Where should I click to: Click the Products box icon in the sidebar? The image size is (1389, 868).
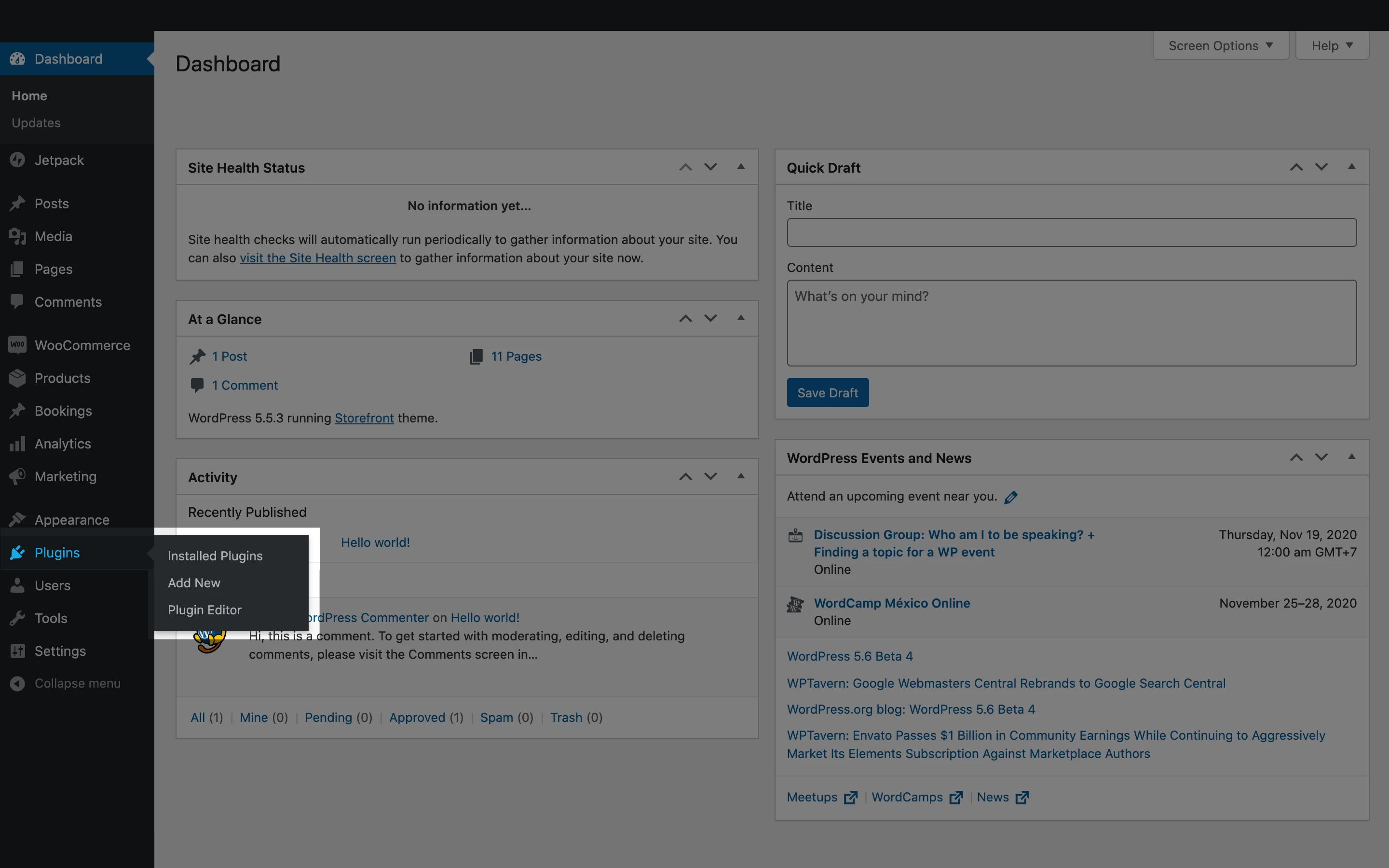coord(17,379)
